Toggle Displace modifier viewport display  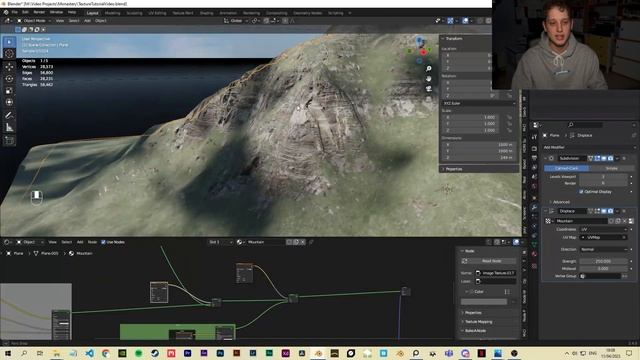click(x=604, y=211)
